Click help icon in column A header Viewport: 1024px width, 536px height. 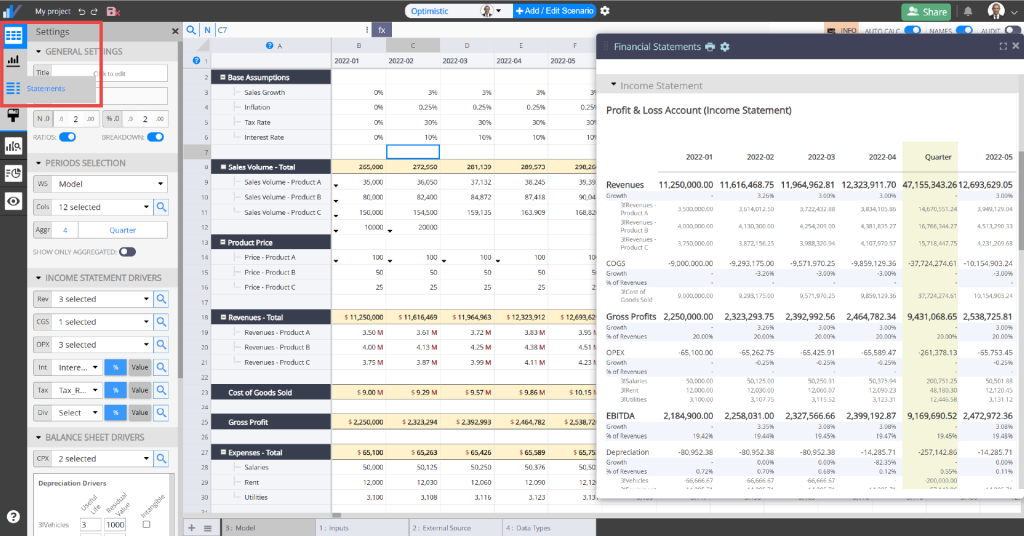tap(269, 46)
